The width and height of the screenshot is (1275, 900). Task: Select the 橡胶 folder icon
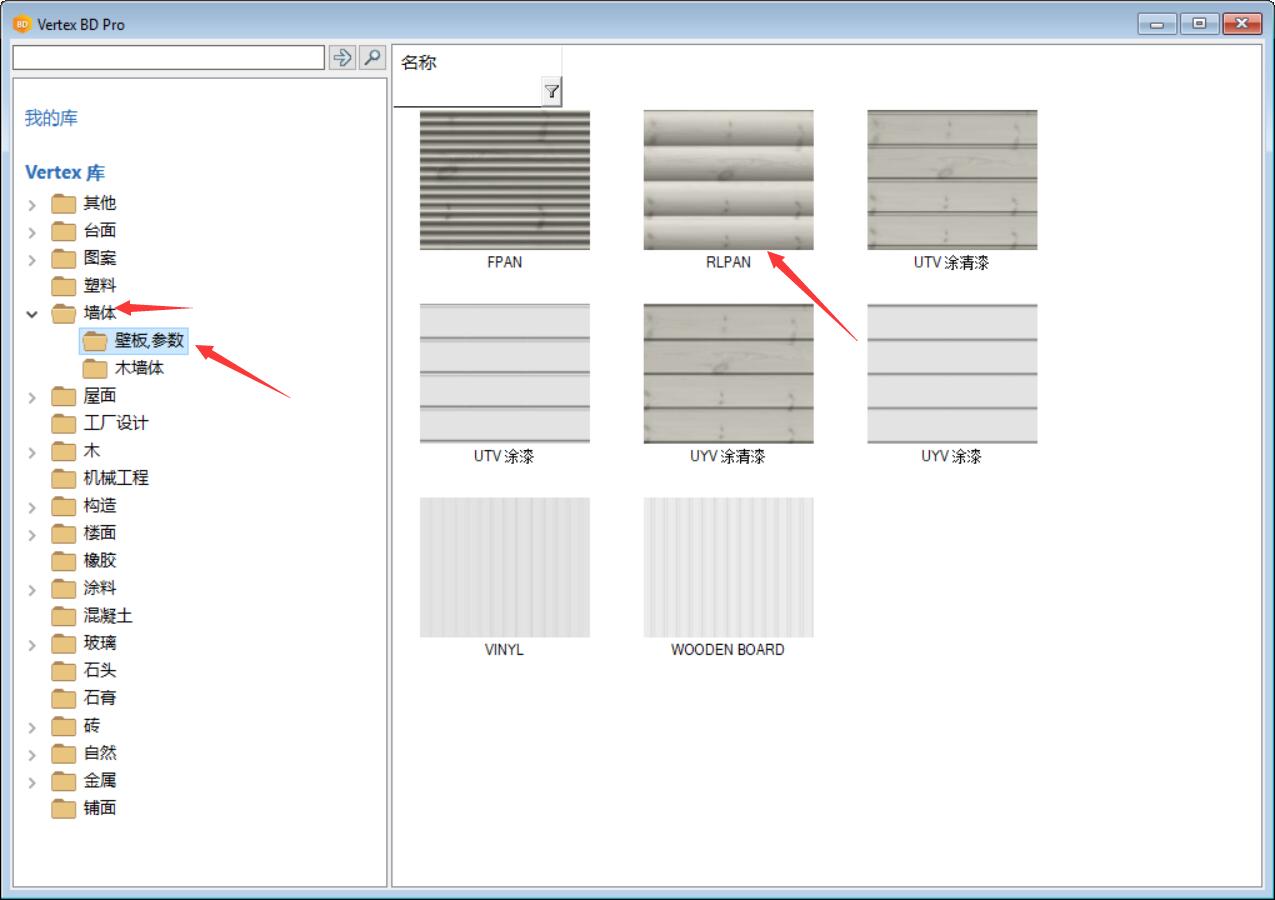click(x=64, y=561)
